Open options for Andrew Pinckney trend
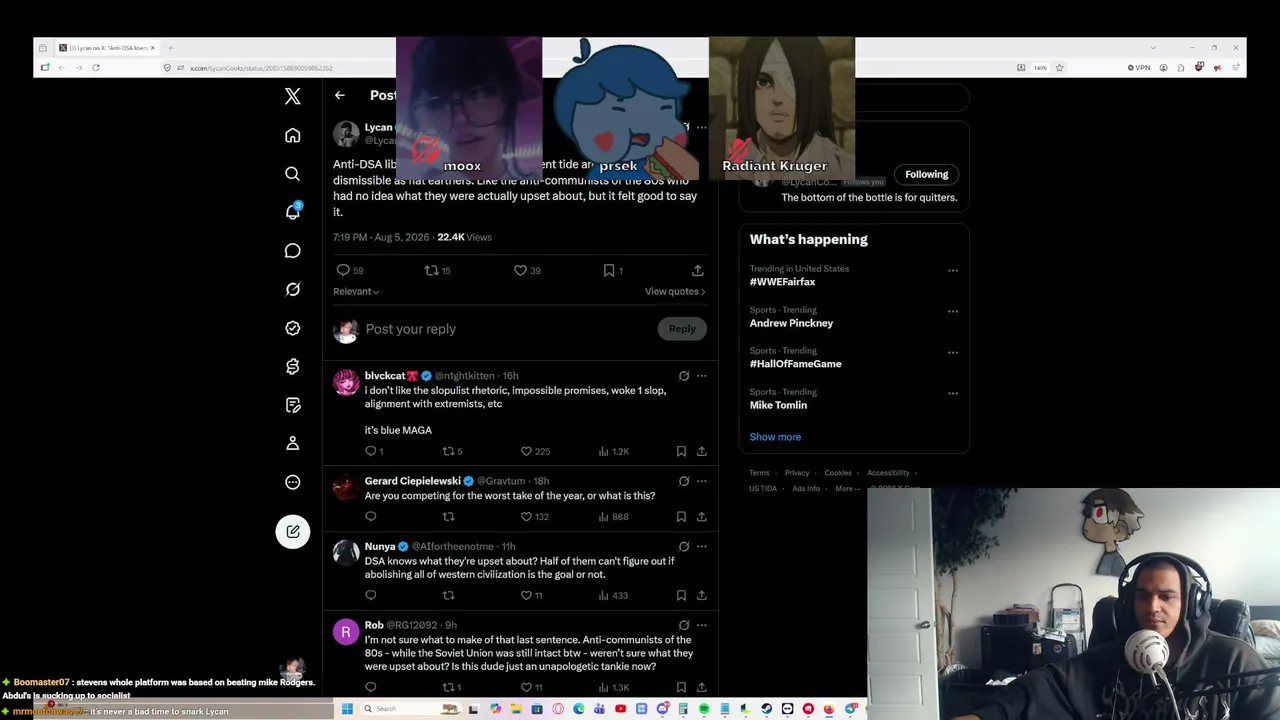Image resolution: width=1280 pixels, height=720 pixels. (x=953, y=311)
